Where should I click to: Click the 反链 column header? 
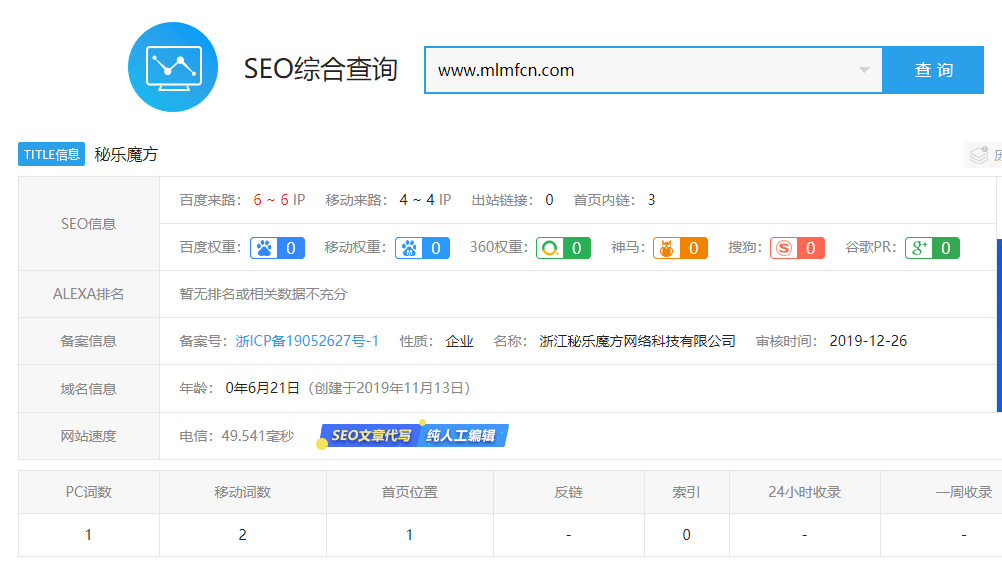568,492
